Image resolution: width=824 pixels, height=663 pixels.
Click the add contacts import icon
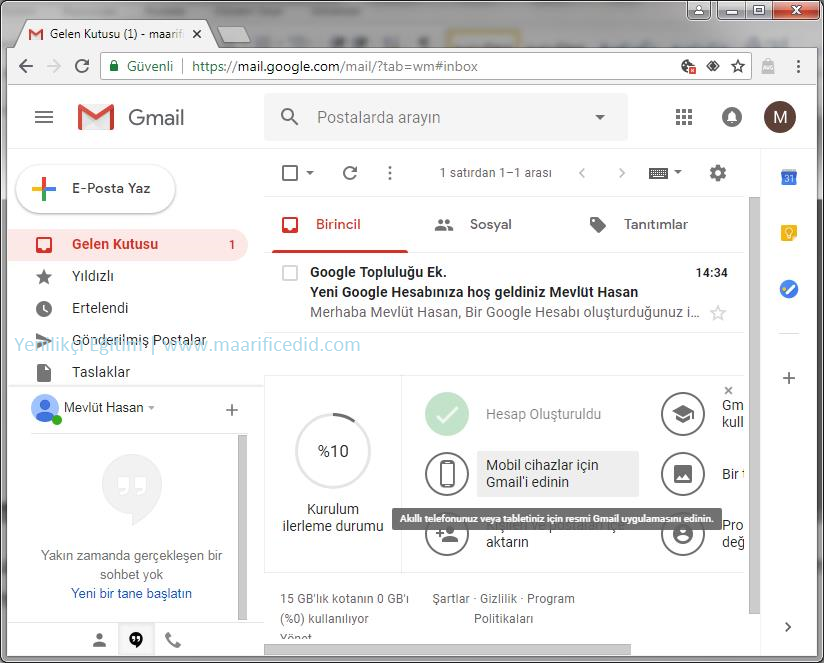pos(447,535)
